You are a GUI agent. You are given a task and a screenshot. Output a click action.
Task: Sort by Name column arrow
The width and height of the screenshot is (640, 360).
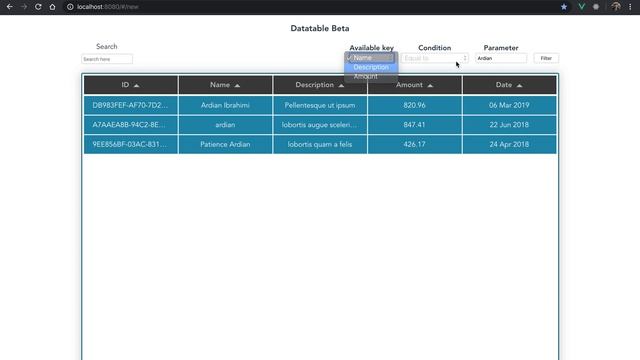click(x=237, y=85)
